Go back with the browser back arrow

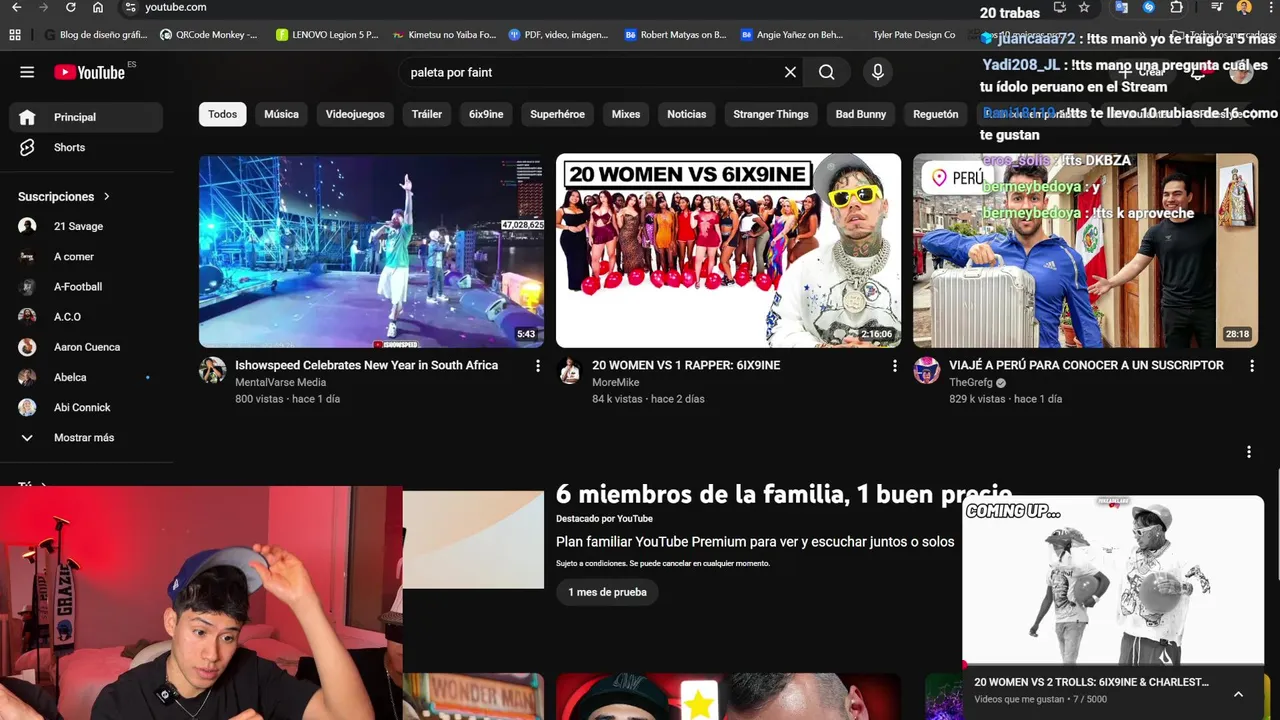click(16, 7)
